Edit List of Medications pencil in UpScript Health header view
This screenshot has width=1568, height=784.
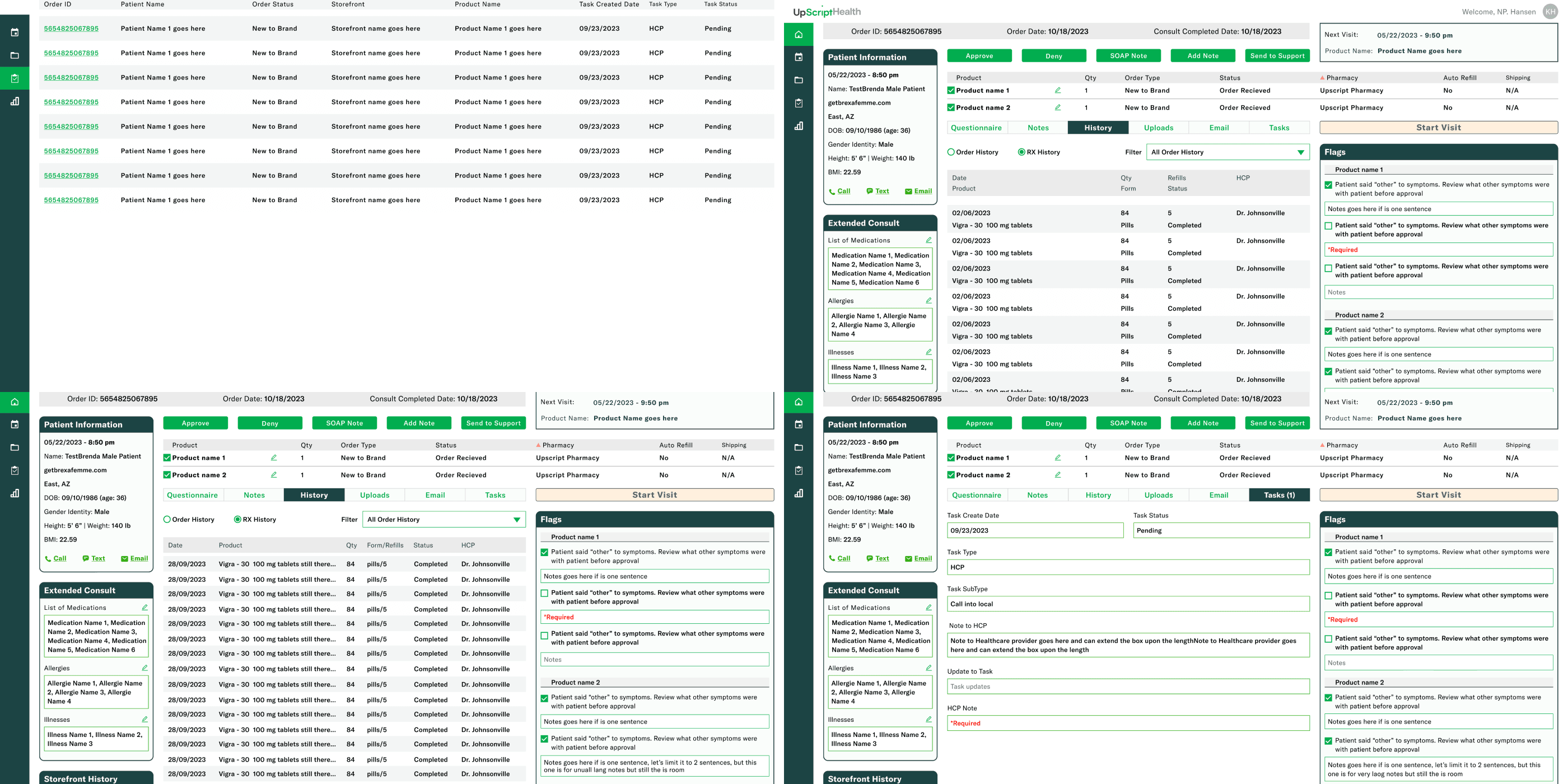click(929, 240)
